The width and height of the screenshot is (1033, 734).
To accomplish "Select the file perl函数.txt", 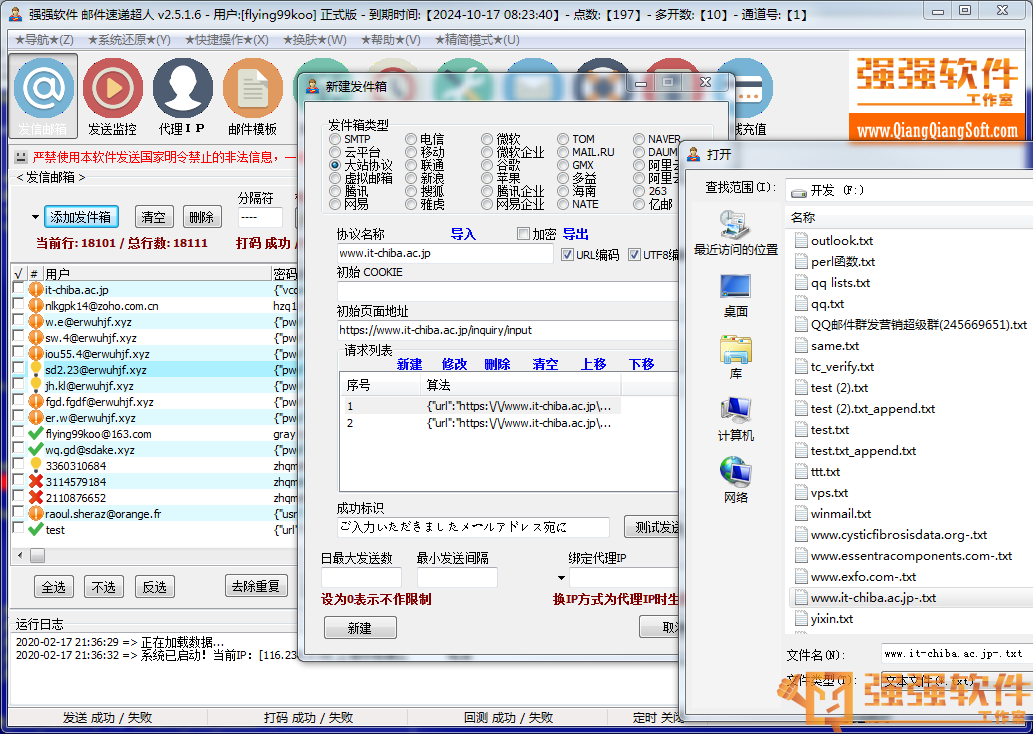I will click(843, 262).
